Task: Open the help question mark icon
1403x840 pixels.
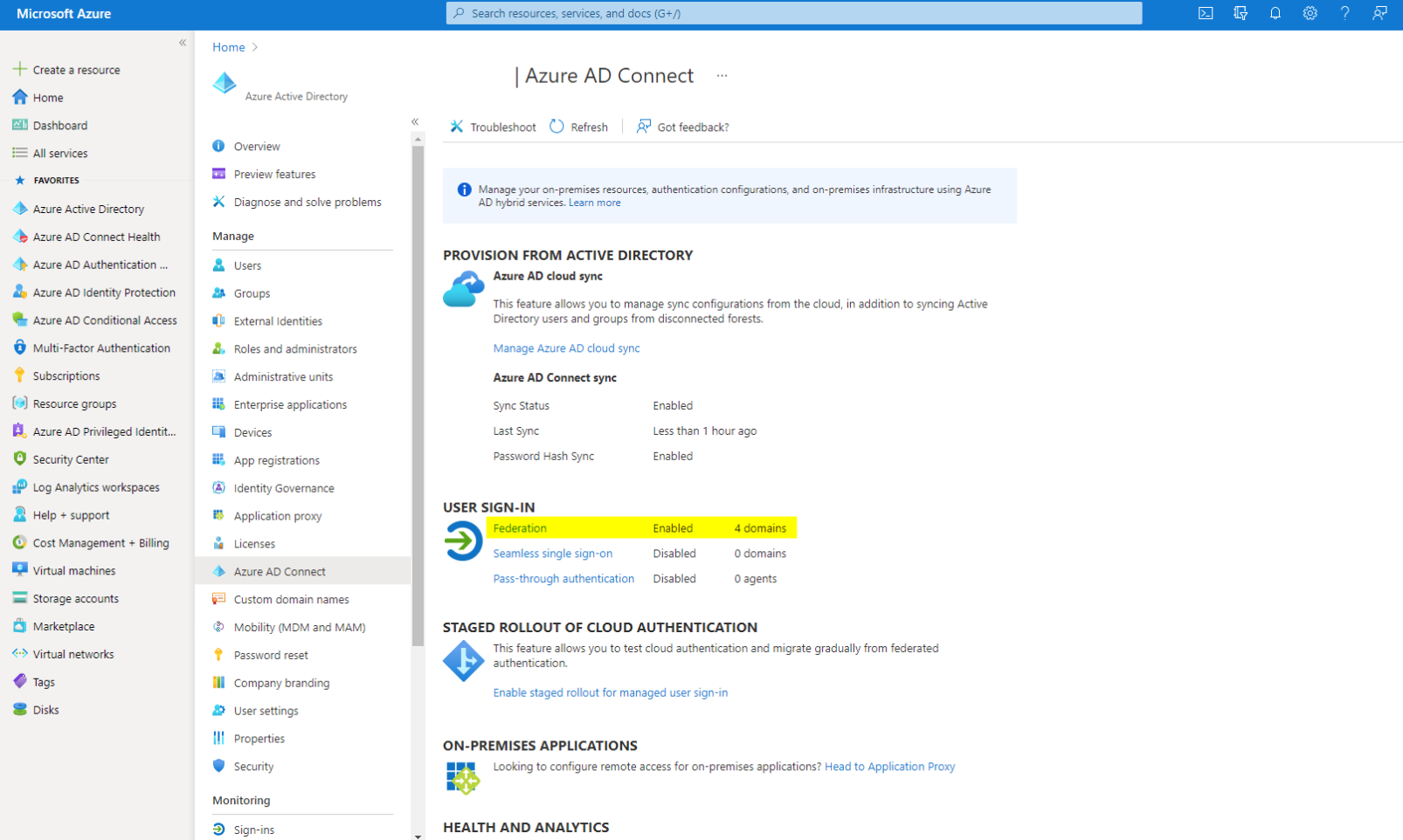Action: point(1345,13)
